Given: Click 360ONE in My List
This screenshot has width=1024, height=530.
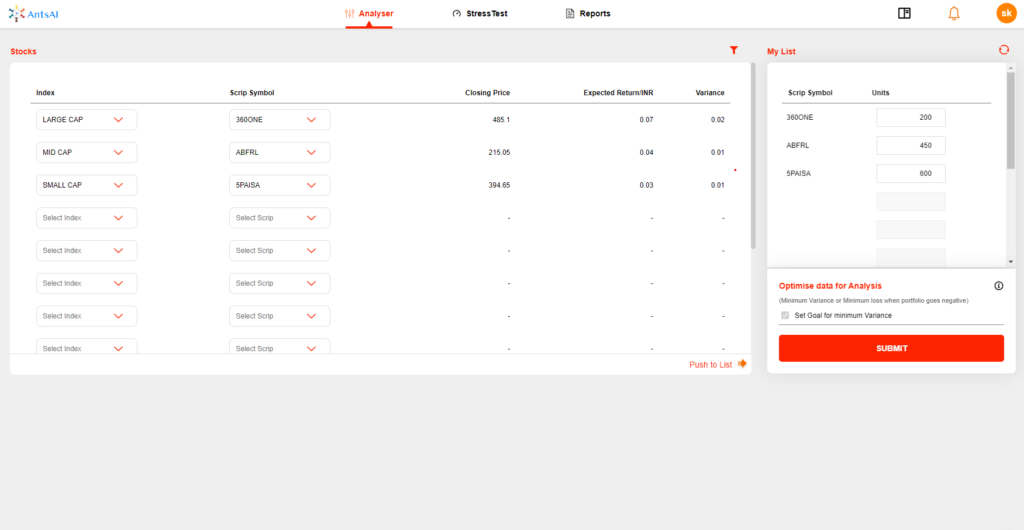Looking at the screenshot, I should 800,117.
